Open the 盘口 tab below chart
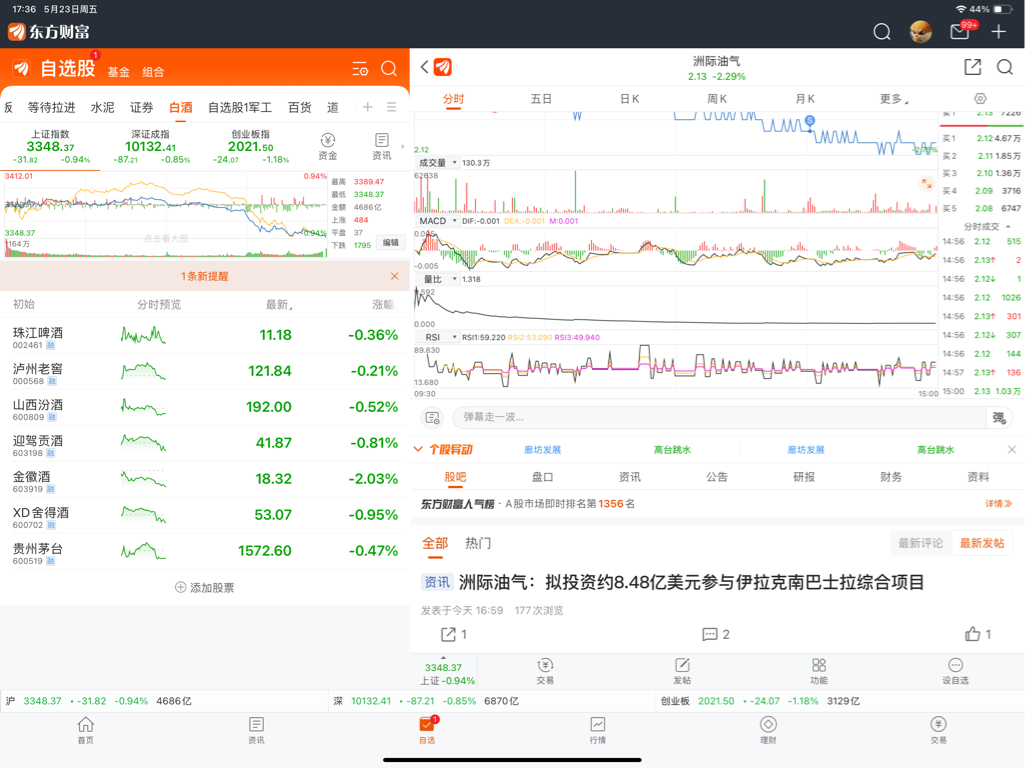1025x768 pixels. click(542, 477)
